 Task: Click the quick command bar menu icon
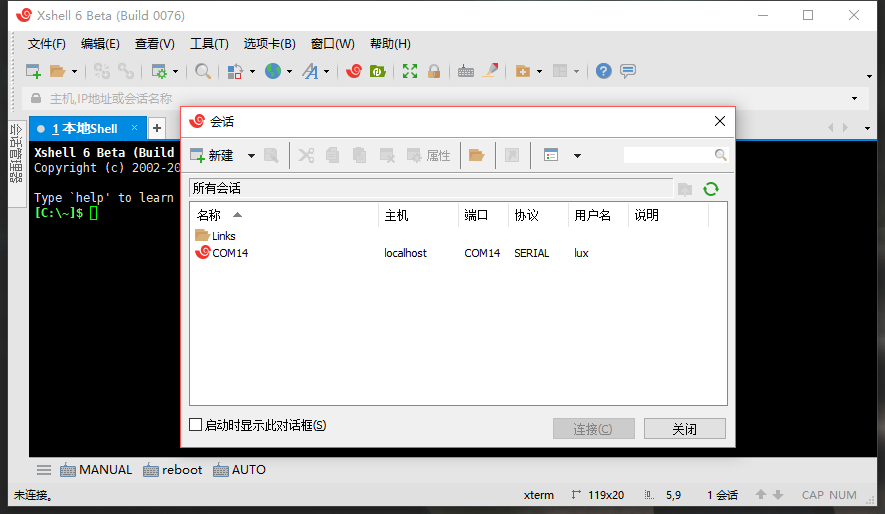pyautogui.click(x=44, y=470)
